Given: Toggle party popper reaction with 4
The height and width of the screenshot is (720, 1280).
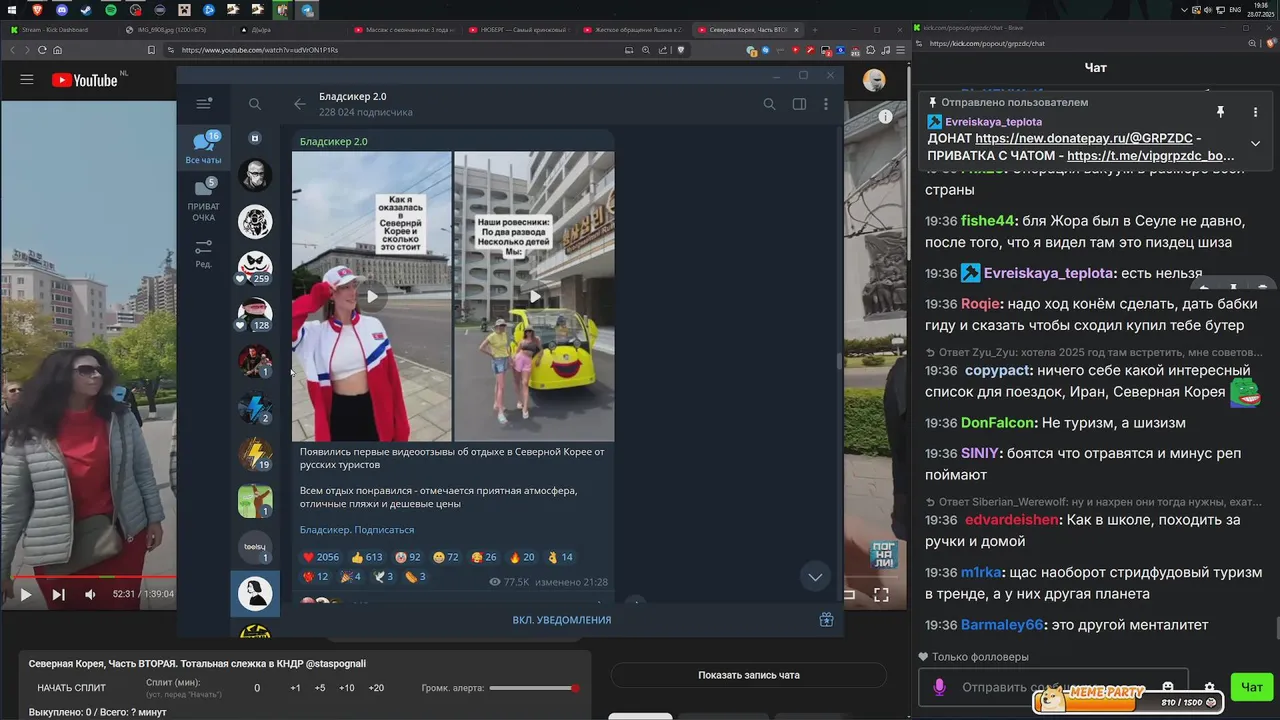Looking at the screenshot, I should [351, 577].
